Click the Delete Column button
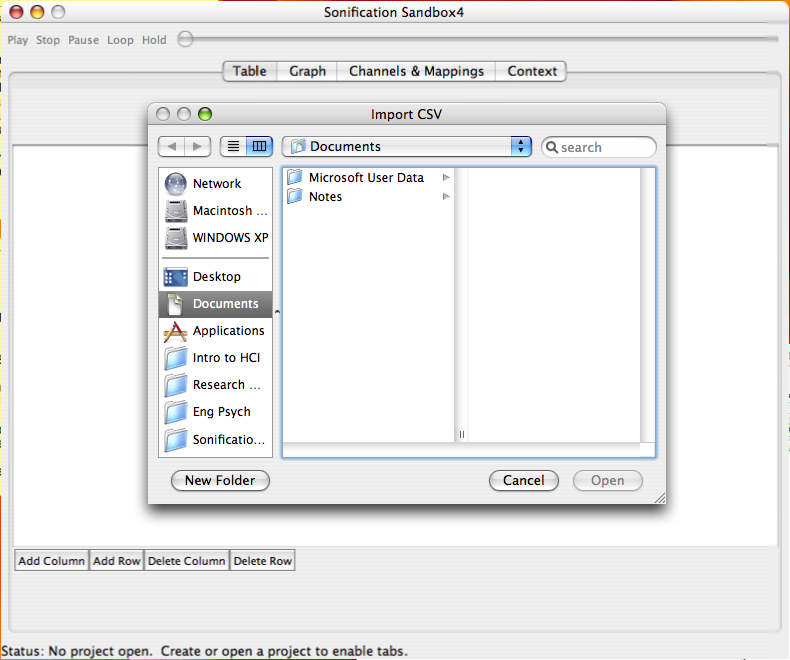Viewport: 790px width, 660px height. (186, 561)
